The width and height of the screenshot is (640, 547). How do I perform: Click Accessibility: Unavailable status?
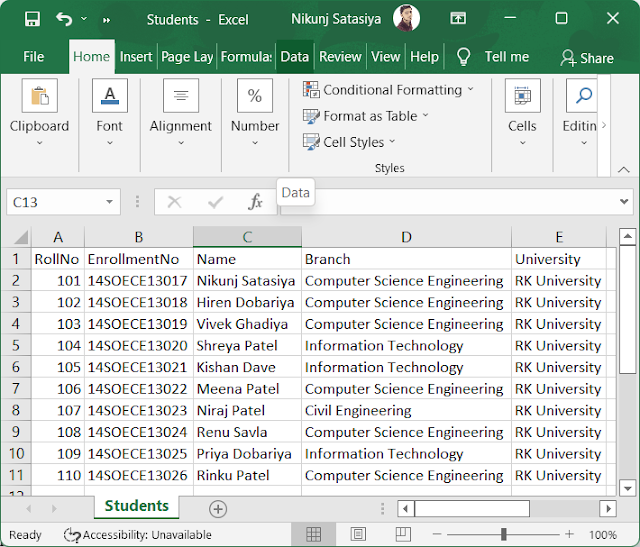(x=138, y=535)
